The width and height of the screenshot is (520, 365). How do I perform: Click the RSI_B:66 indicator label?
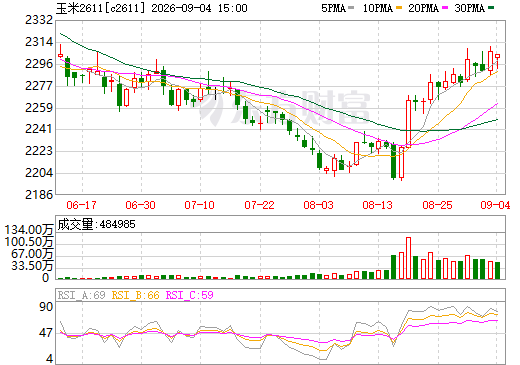point(136,295)
